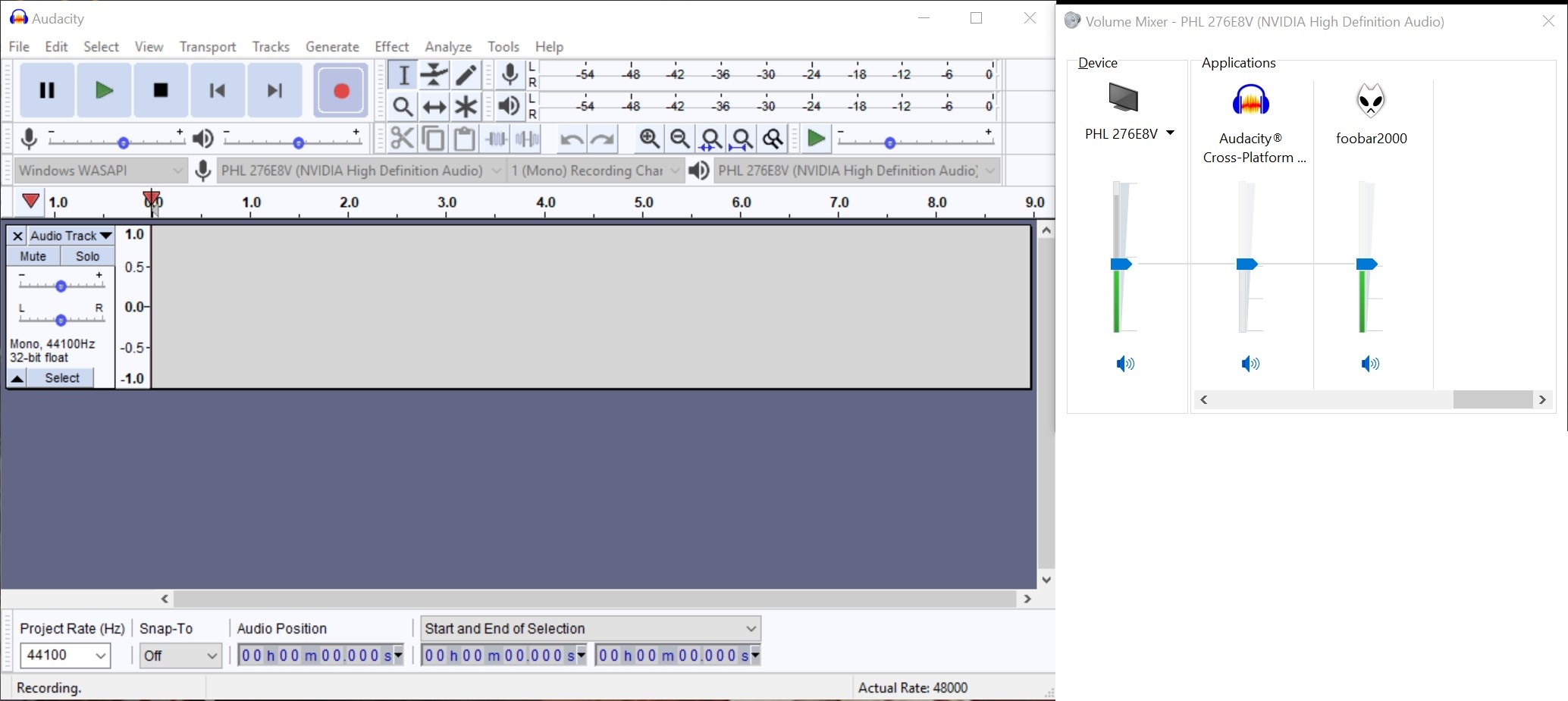The width and height of the screenshot is (1568, 701).
Task: Open the Effect menu
Action: [391, 47]
